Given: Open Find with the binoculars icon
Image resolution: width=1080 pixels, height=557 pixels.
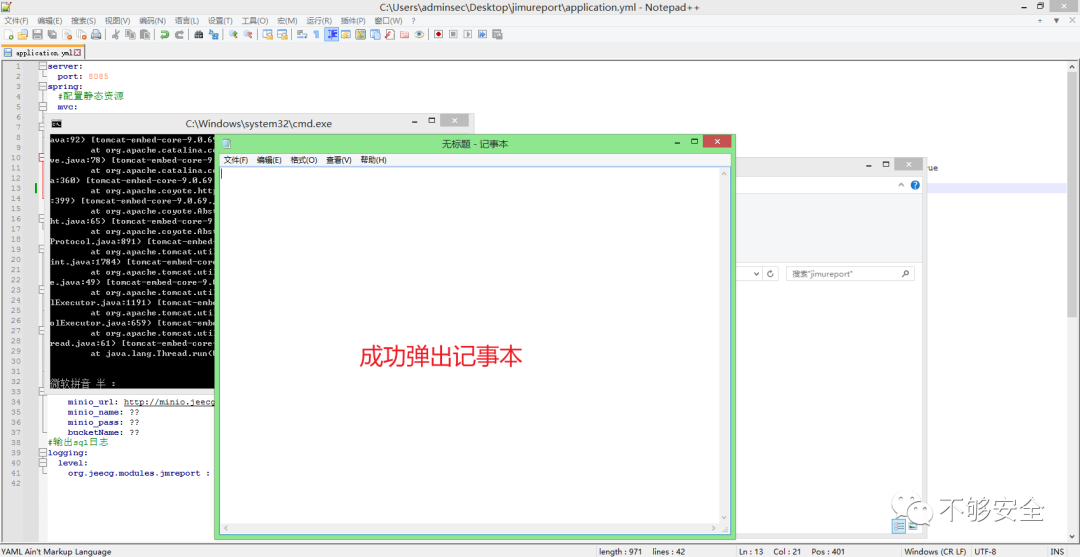Looking at the screenshot, I should click(198, 34).
